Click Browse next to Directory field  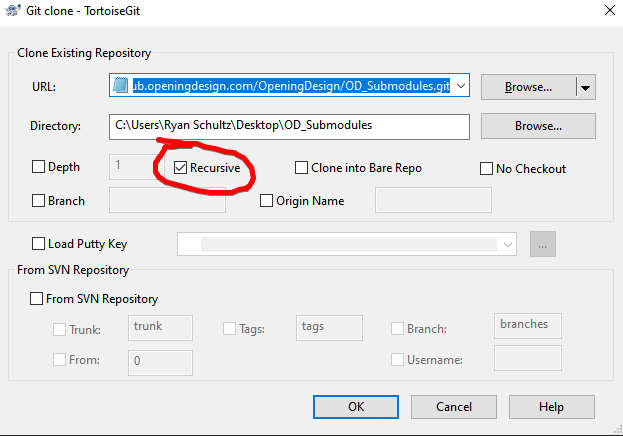tap(538, 127)
